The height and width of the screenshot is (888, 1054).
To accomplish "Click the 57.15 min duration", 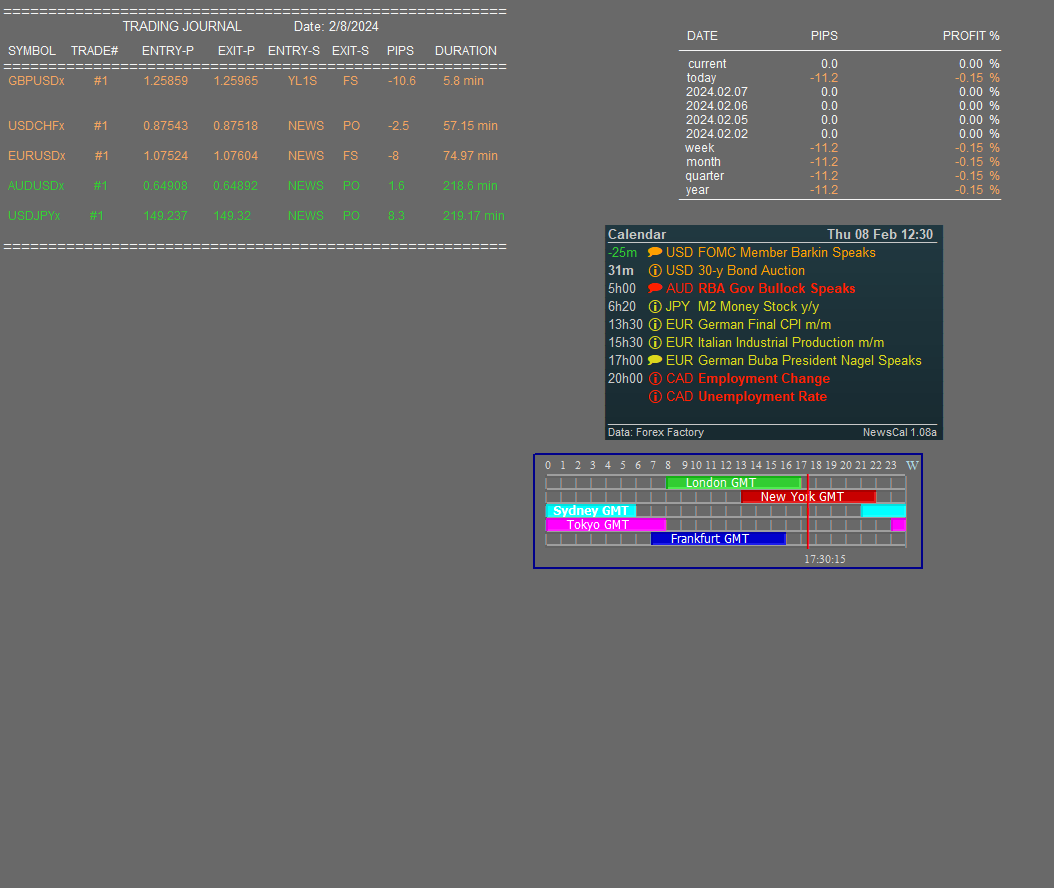I will pyautogui.click(x=471, y=126).
